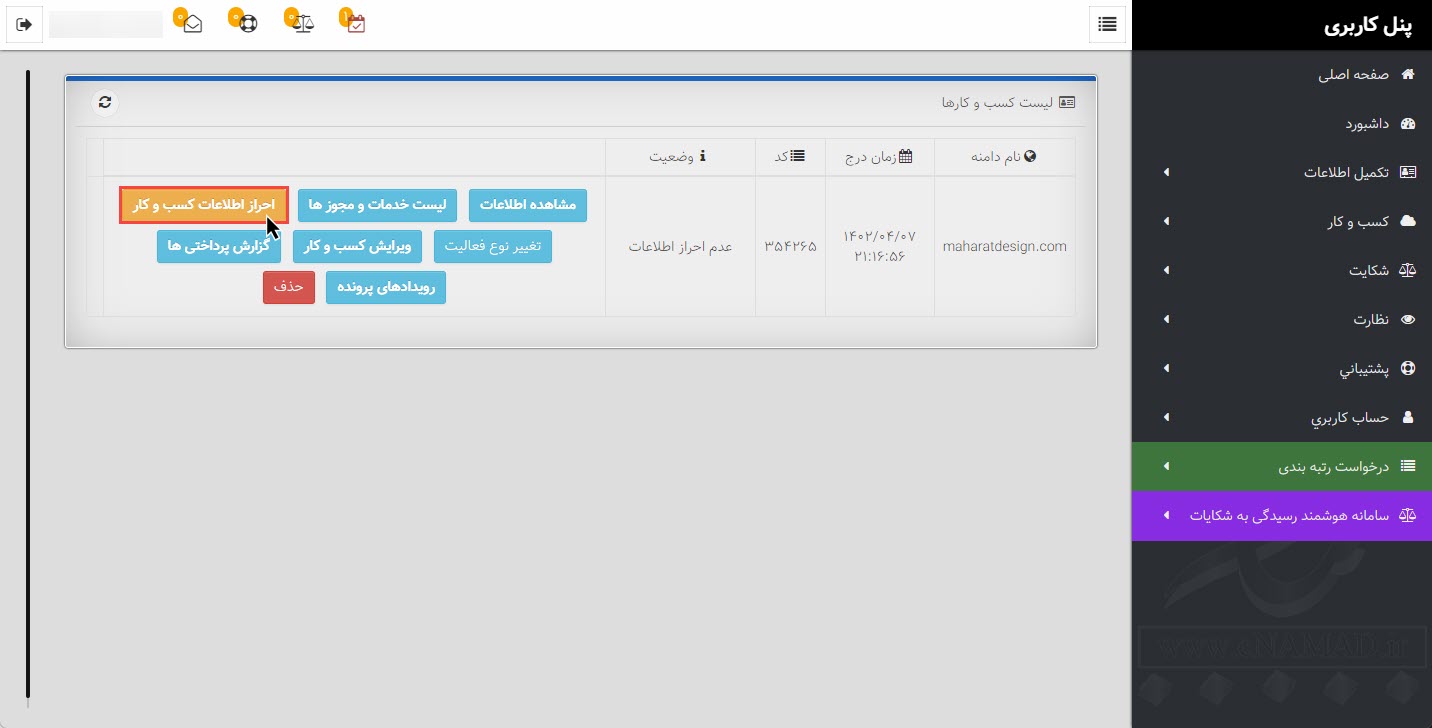Image resolution: width=1432 pixels, height=728 pixels.
Task: Click the orange احراز اطلاعات کسب و کار button
Action: pos(204,205)
